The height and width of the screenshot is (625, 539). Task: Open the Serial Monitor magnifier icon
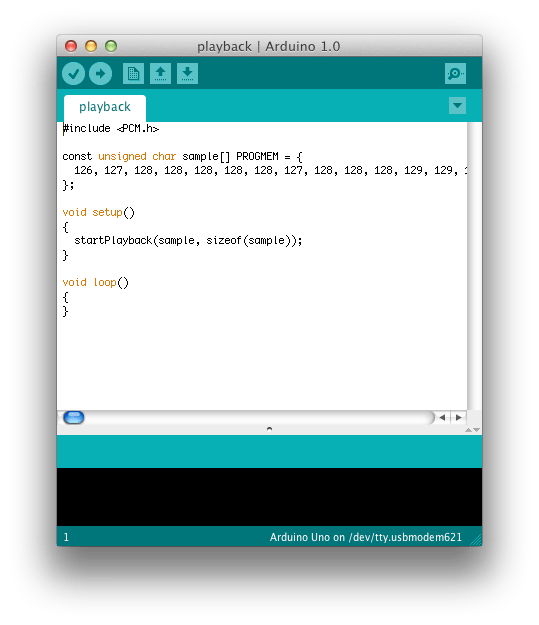455,74
